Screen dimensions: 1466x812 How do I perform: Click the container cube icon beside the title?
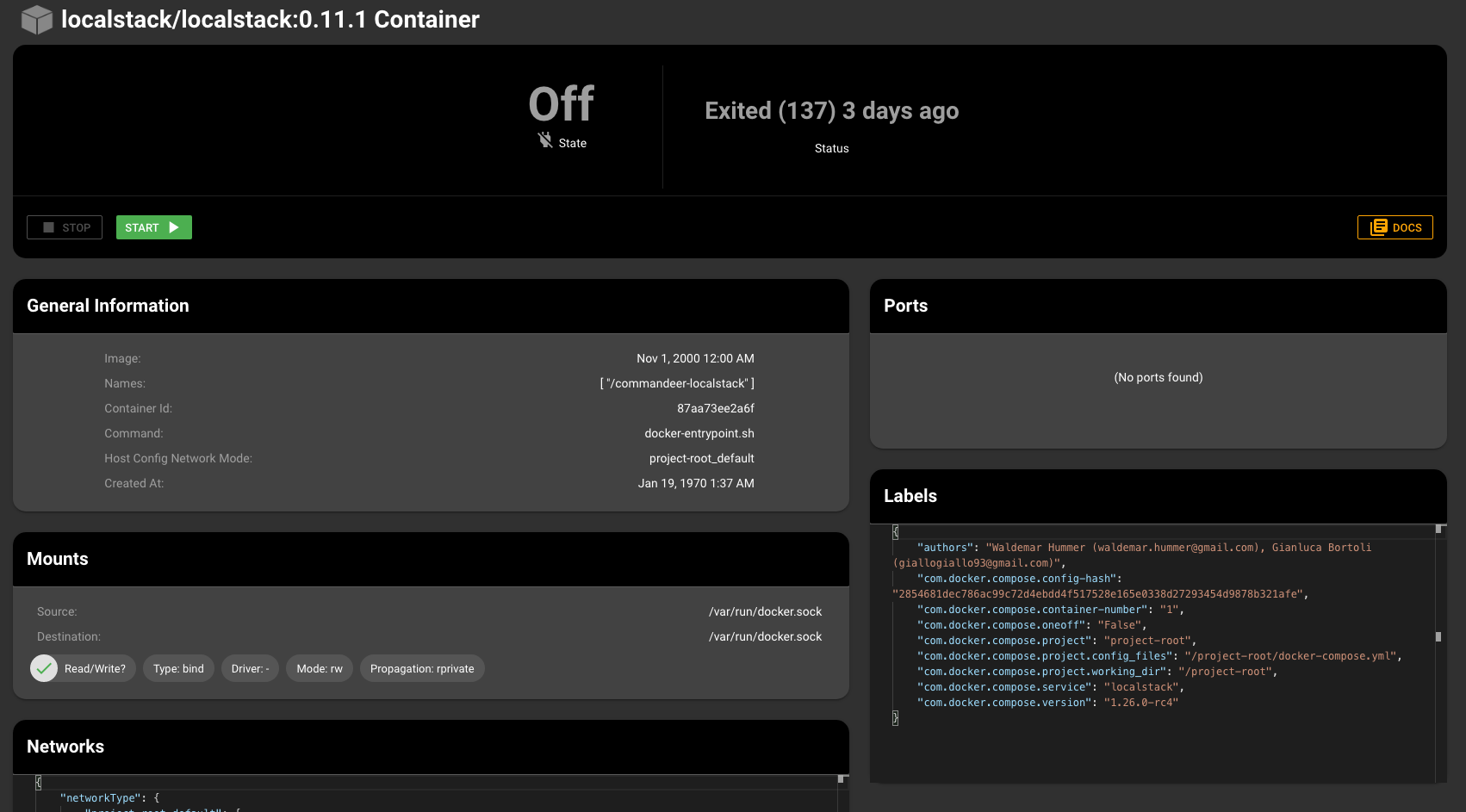[37, 19]
